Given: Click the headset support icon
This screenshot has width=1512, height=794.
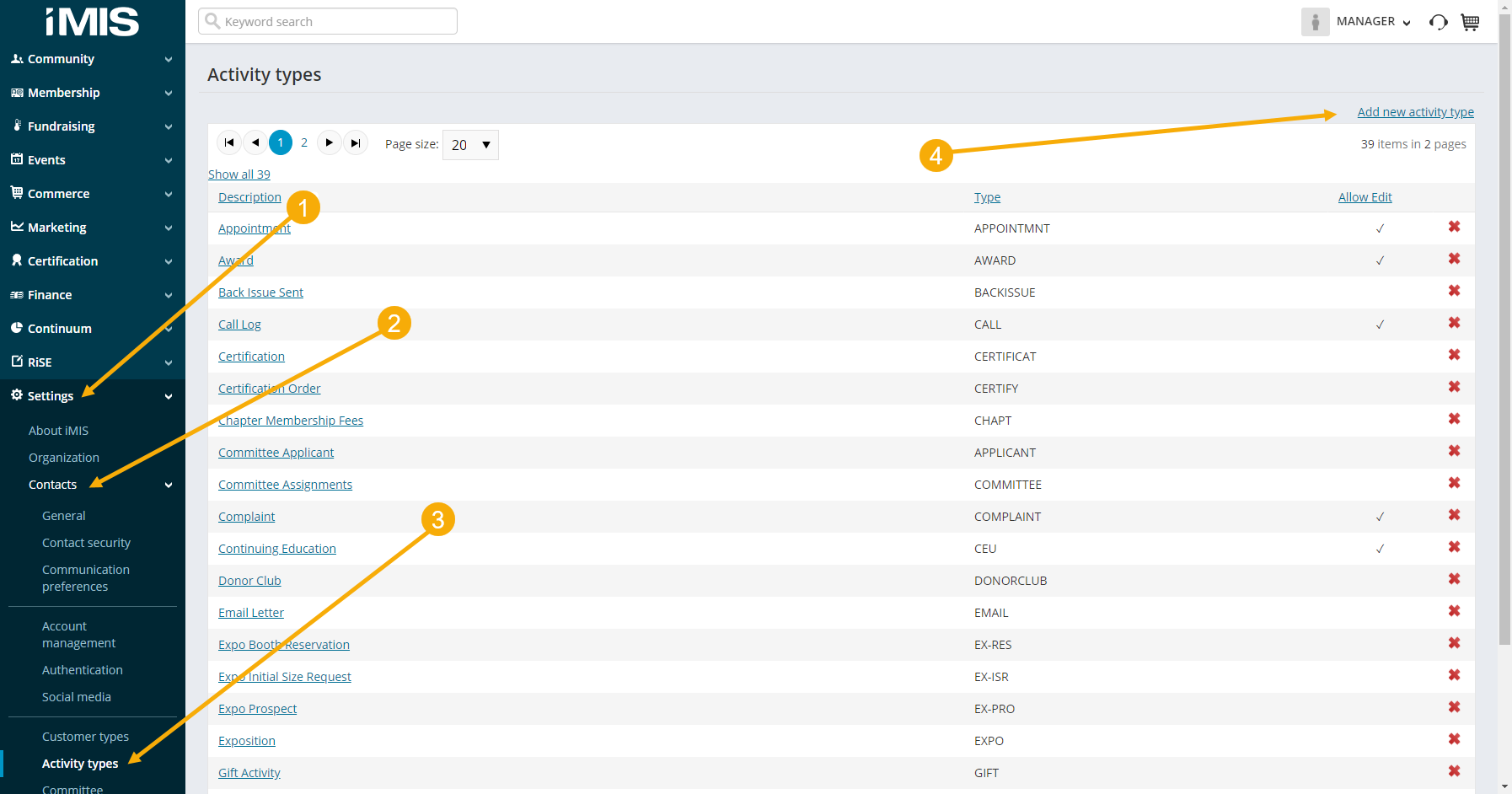Looking at the screenshot, I should 1438,22.
